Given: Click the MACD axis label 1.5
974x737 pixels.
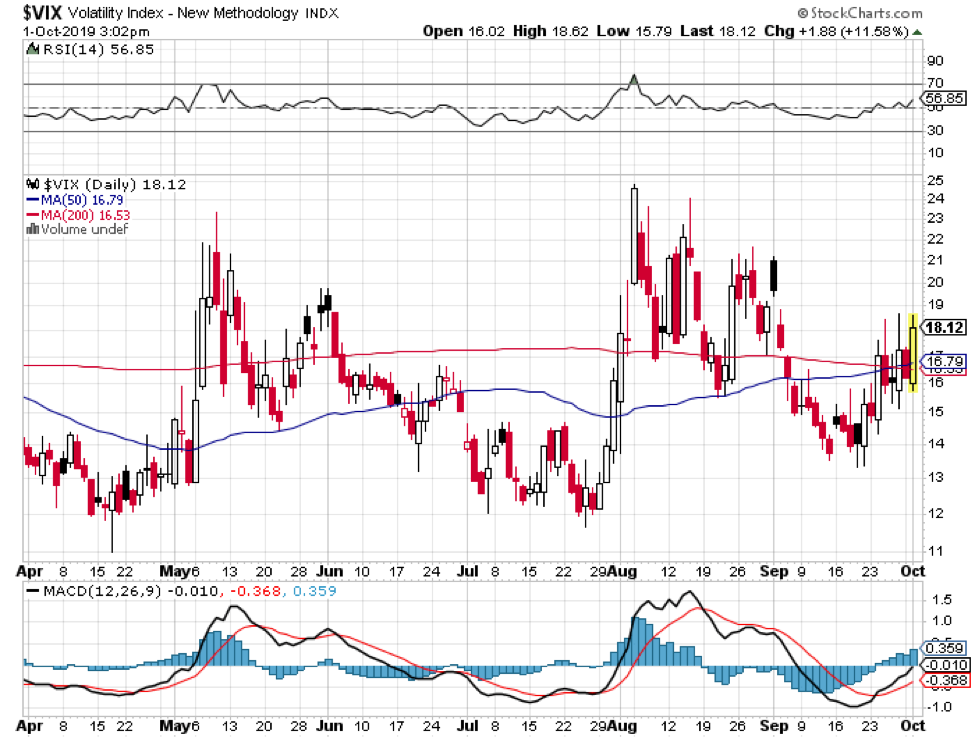Looking at the screenshot, I should coord(942,600).
